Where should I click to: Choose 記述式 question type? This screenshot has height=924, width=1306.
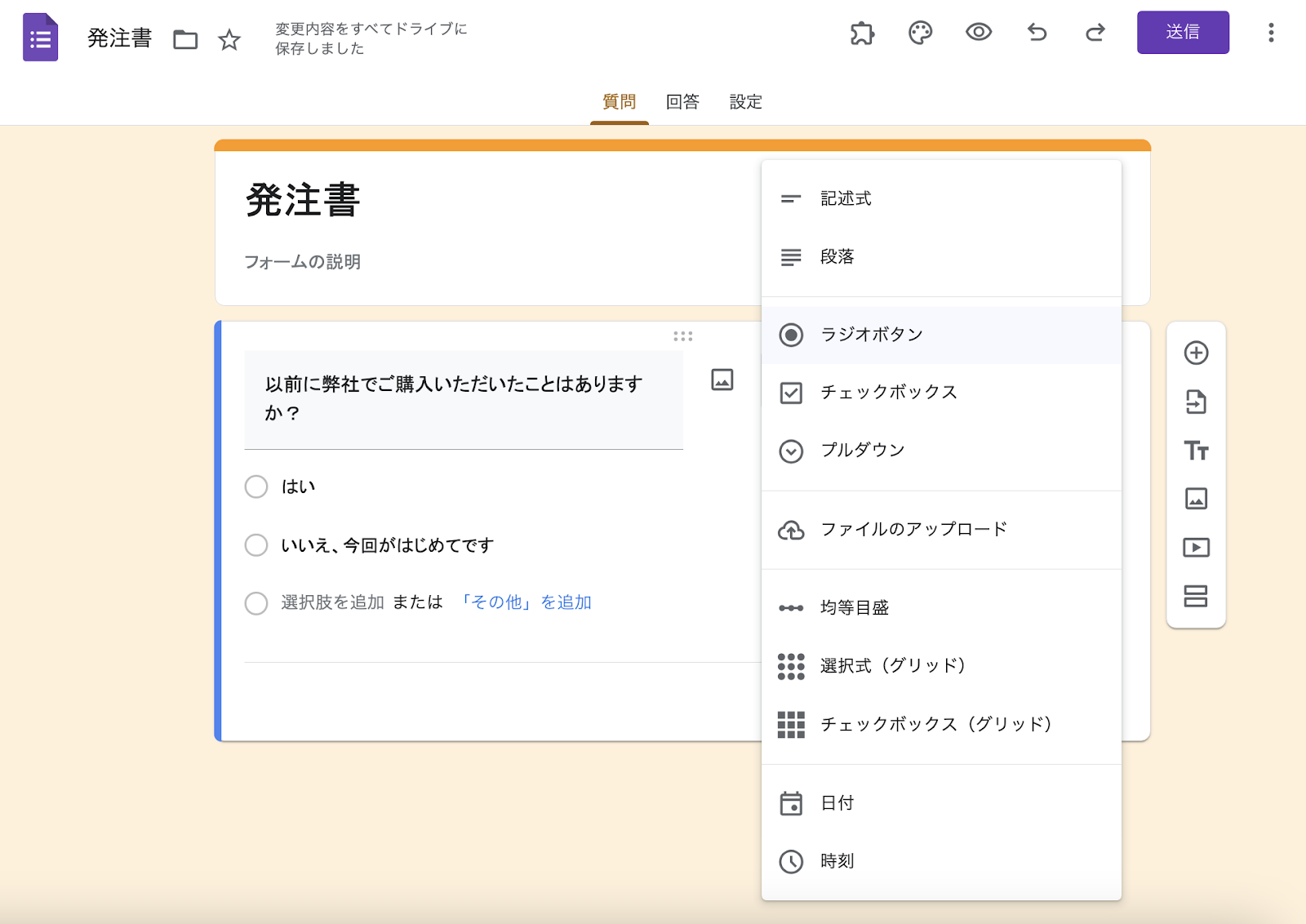846,198
